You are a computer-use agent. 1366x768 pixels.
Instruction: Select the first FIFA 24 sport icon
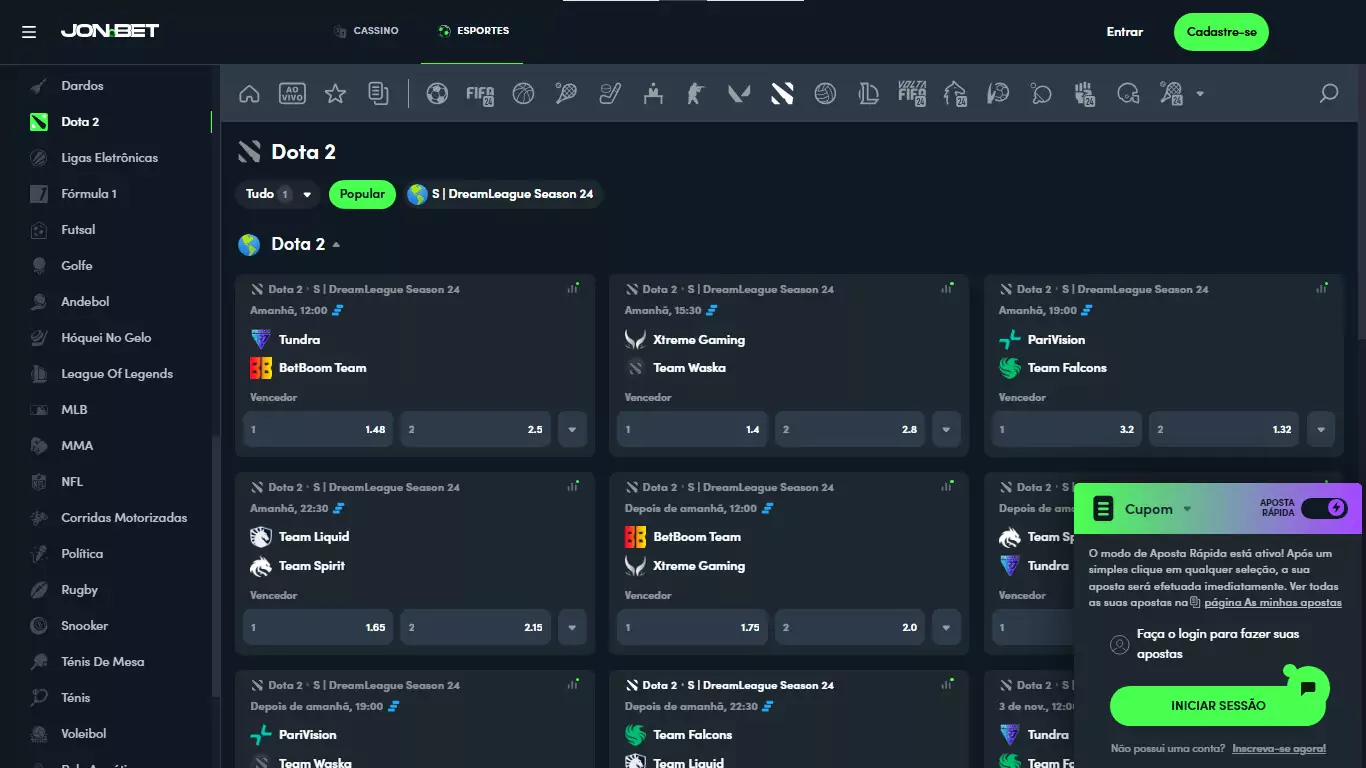pyautogui.click(x=480, y=94)
